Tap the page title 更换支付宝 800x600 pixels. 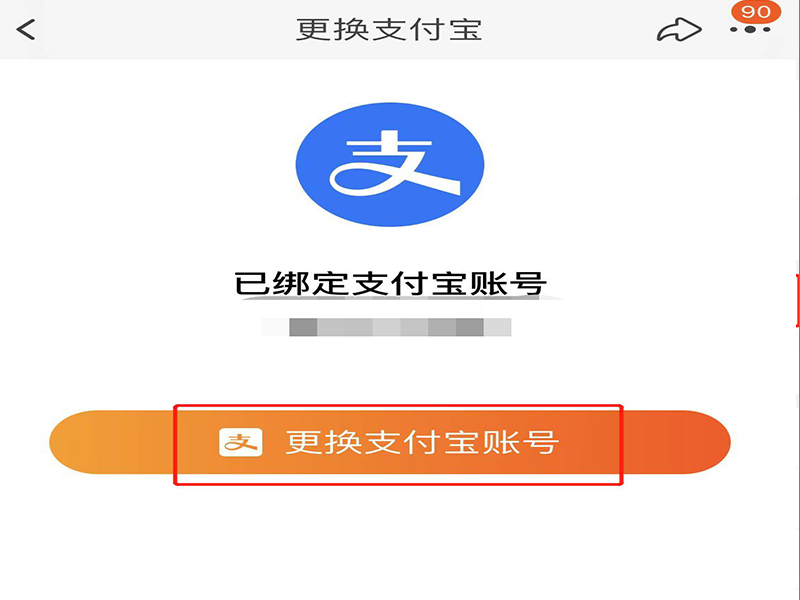click(x=389, y=30)
